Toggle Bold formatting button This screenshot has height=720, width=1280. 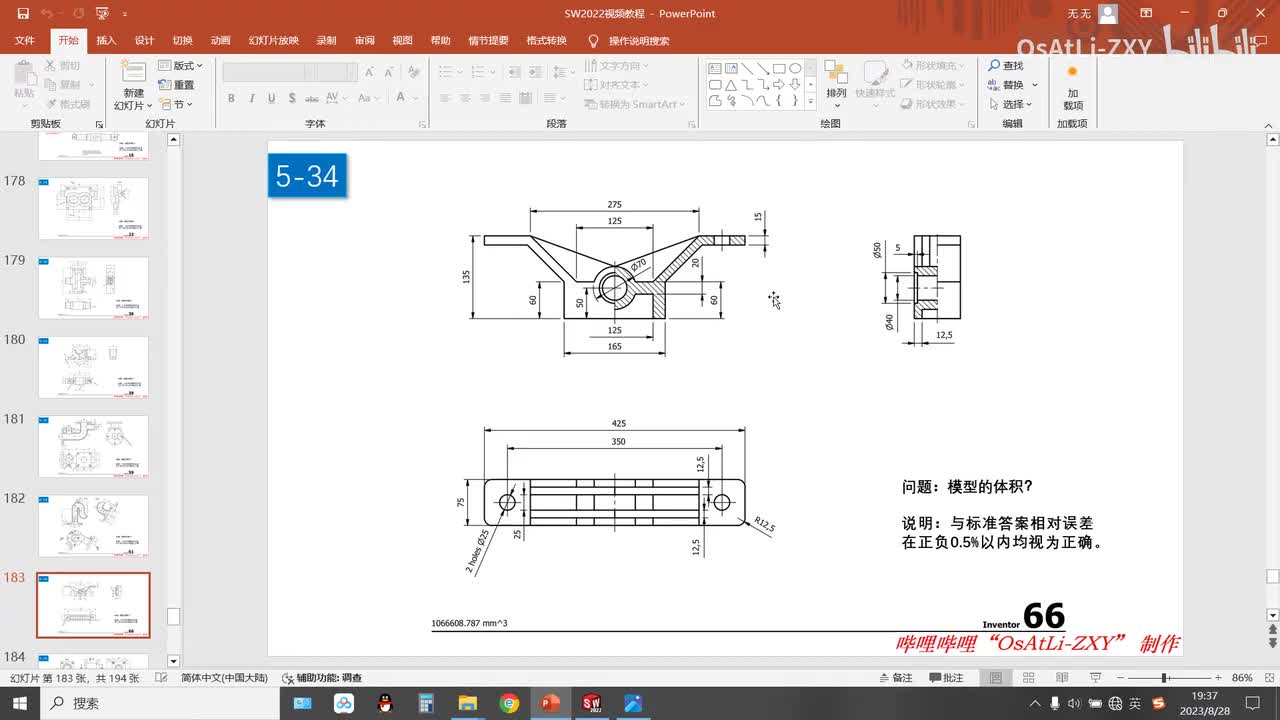(x=231, y=98)
